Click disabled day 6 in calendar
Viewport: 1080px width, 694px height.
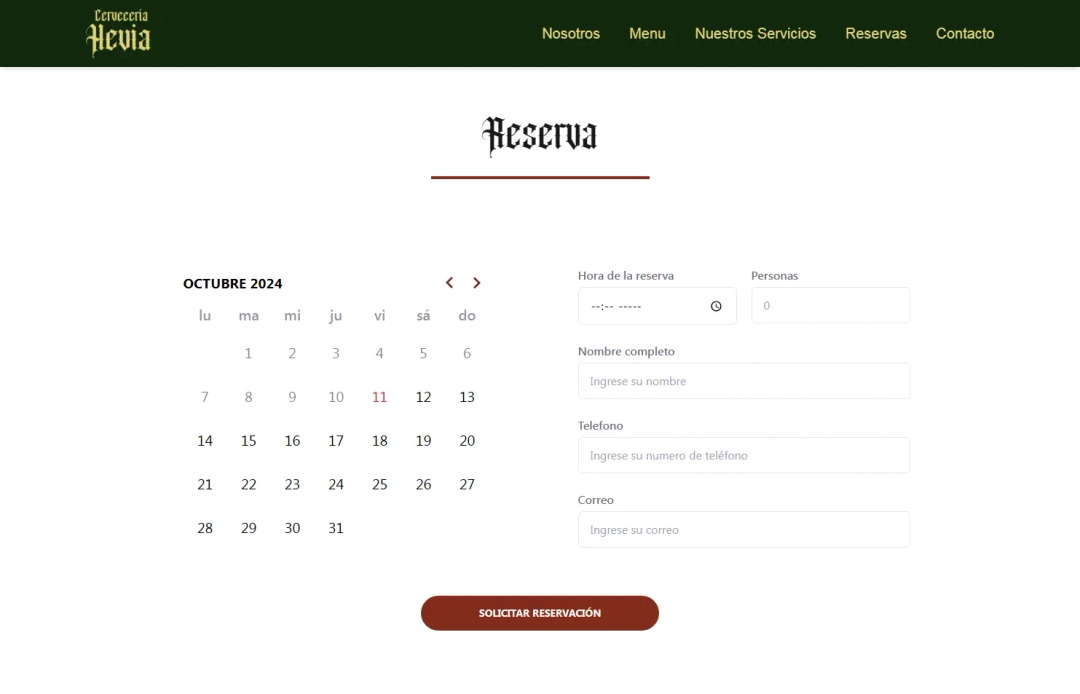(x=467, y=353)
